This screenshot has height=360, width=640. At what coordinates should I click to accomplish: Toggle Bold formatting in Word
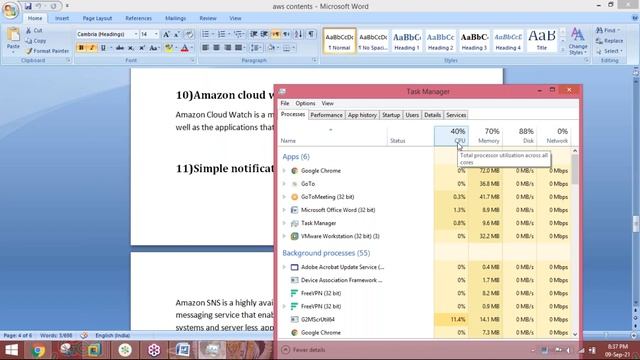[x=81, y=48]
